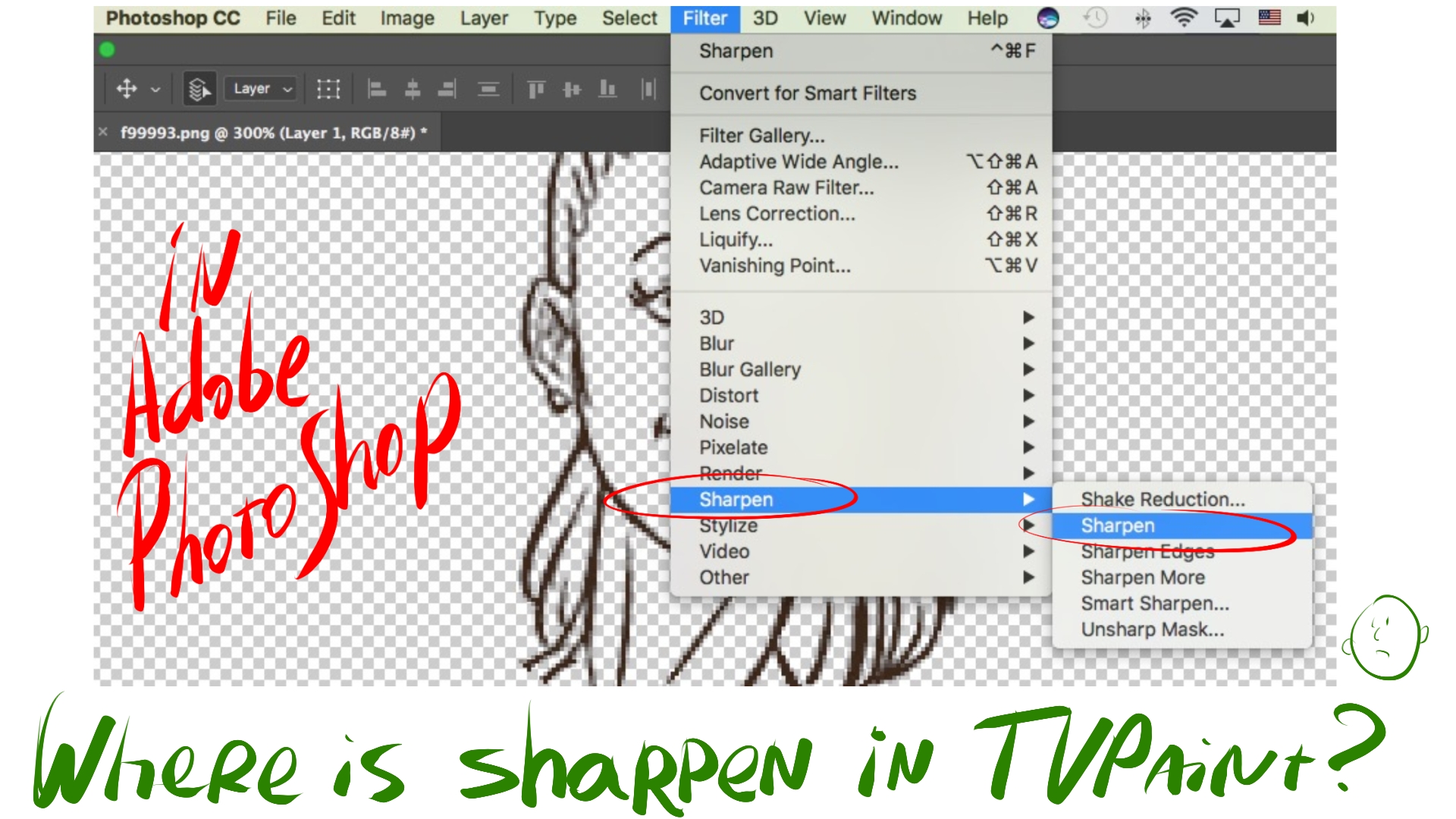Open the US flag input source menu

1269,17
